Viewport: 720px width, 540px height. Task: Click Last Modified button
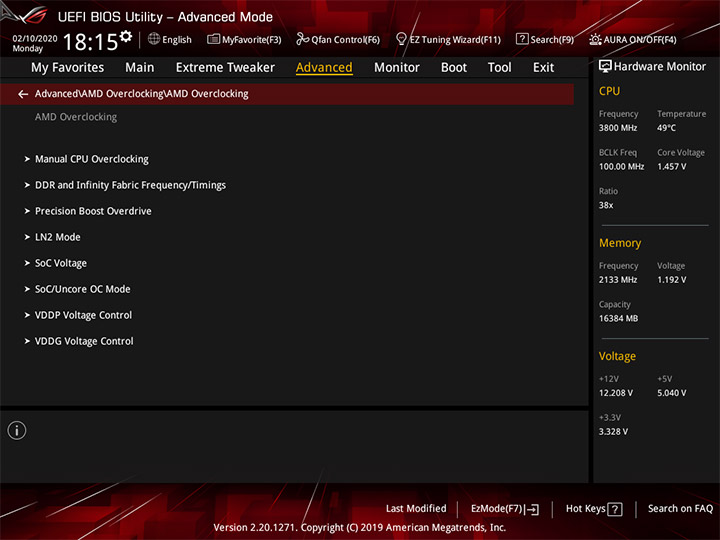[416, 509]
